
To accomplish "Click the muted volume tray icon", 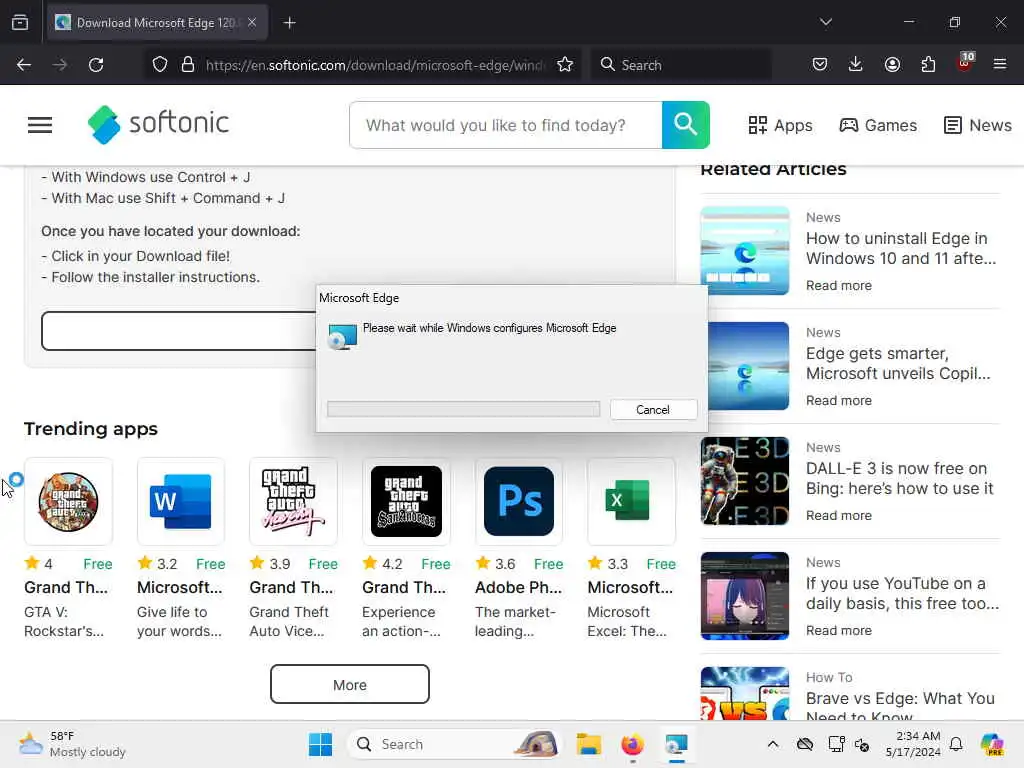I will tap(862, 744).
